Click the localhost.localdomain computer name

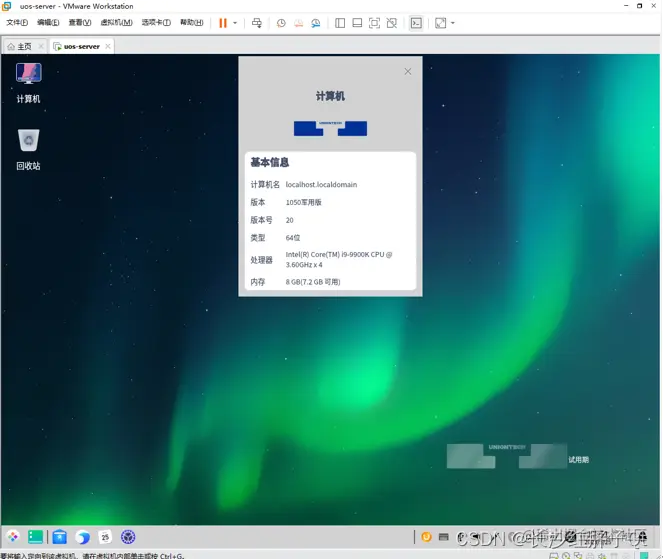coord(321,184)
